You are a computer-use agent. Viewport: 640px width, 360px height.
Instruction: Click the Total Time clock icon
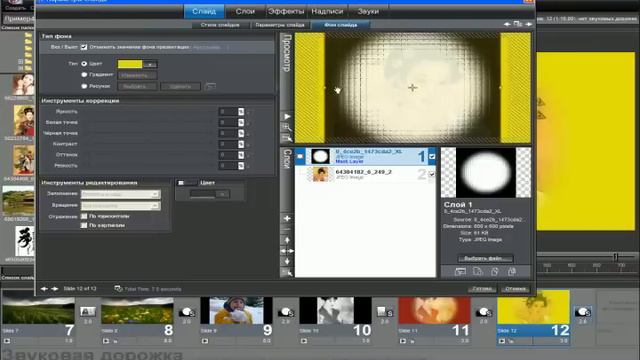tap(118, 289)
